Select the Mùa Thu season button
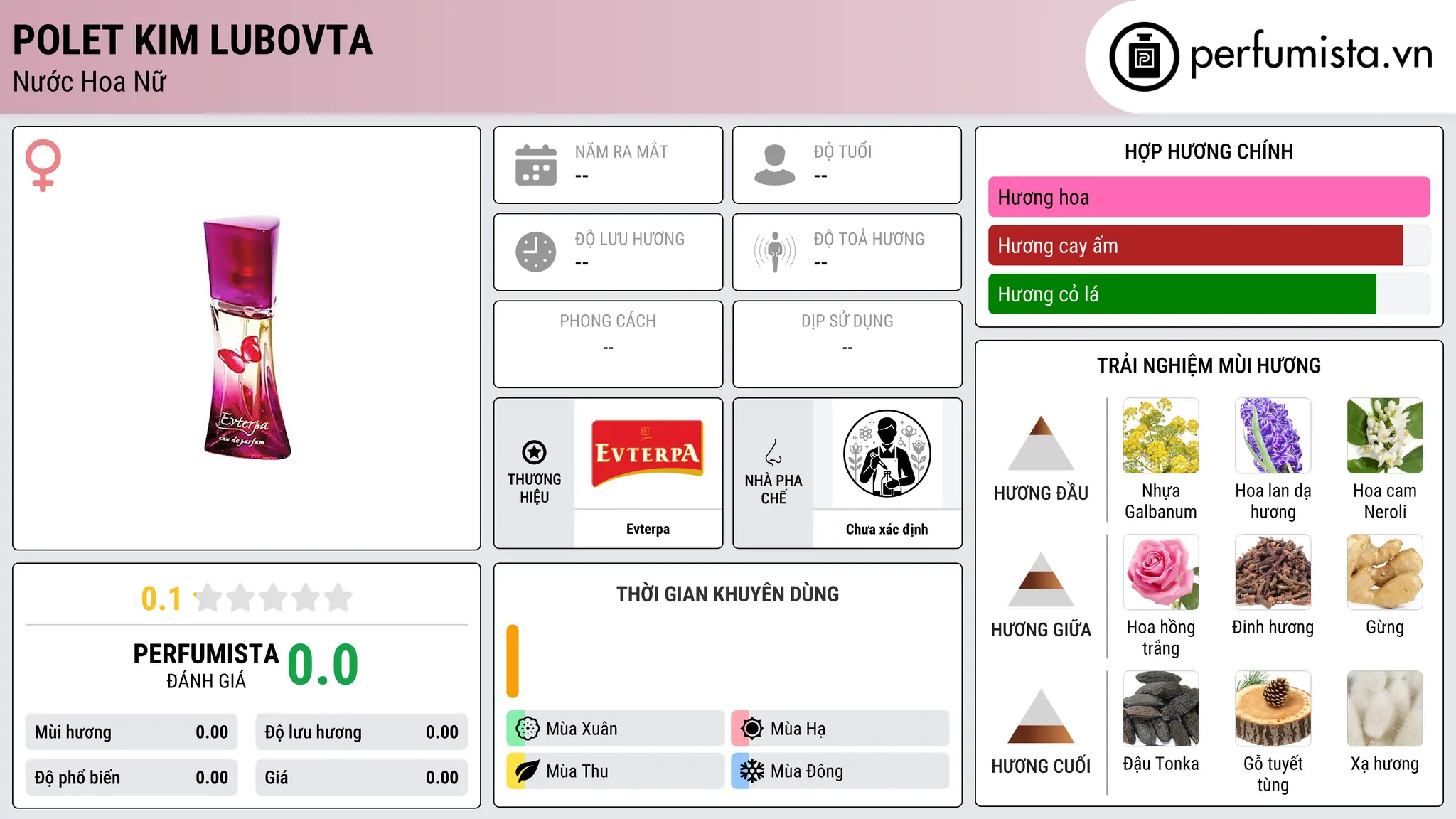This screenshot has width=1456, height=819. (615, 771)
